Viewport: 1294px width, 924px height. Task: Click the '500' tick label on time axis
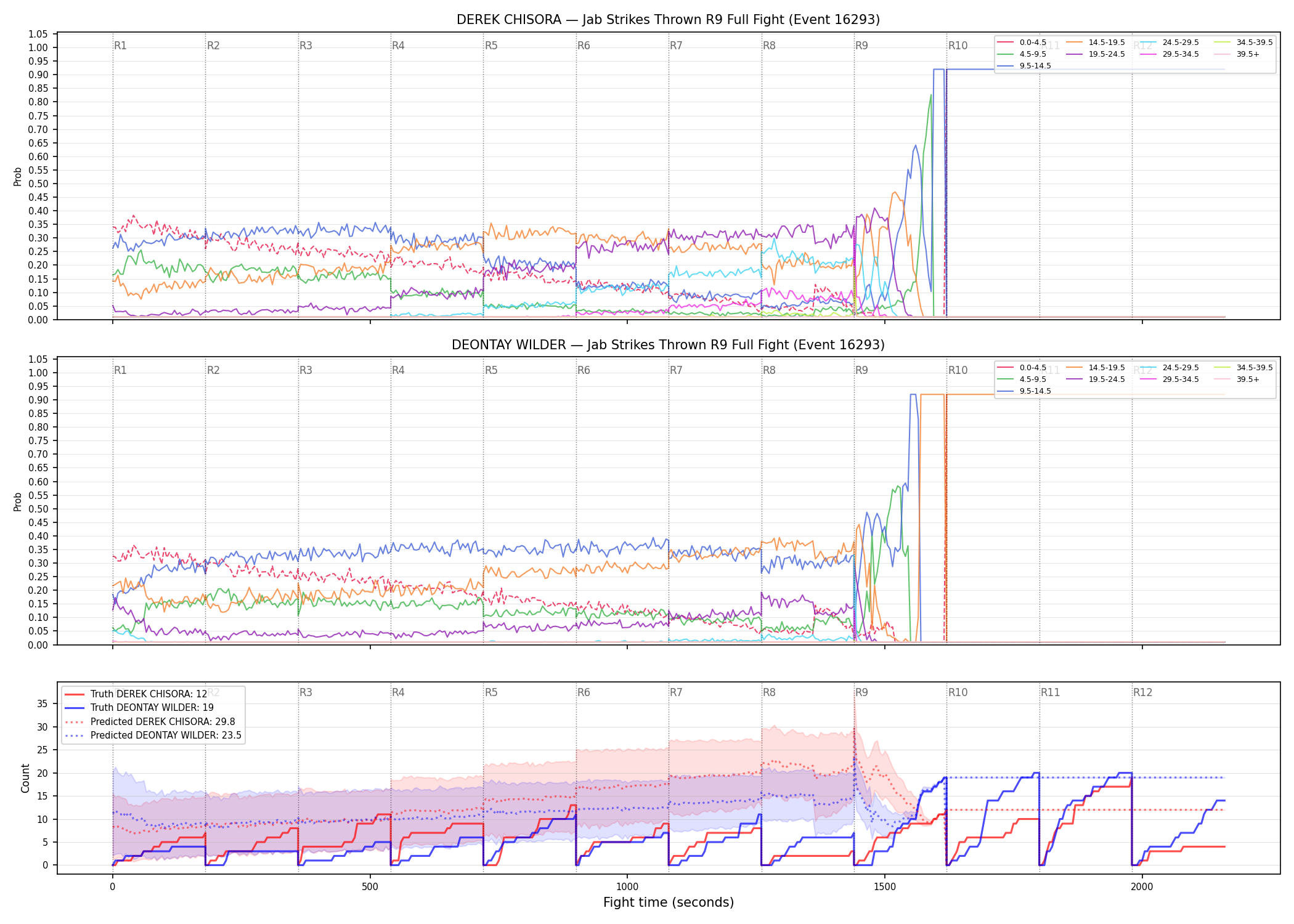tap(370, 887)
